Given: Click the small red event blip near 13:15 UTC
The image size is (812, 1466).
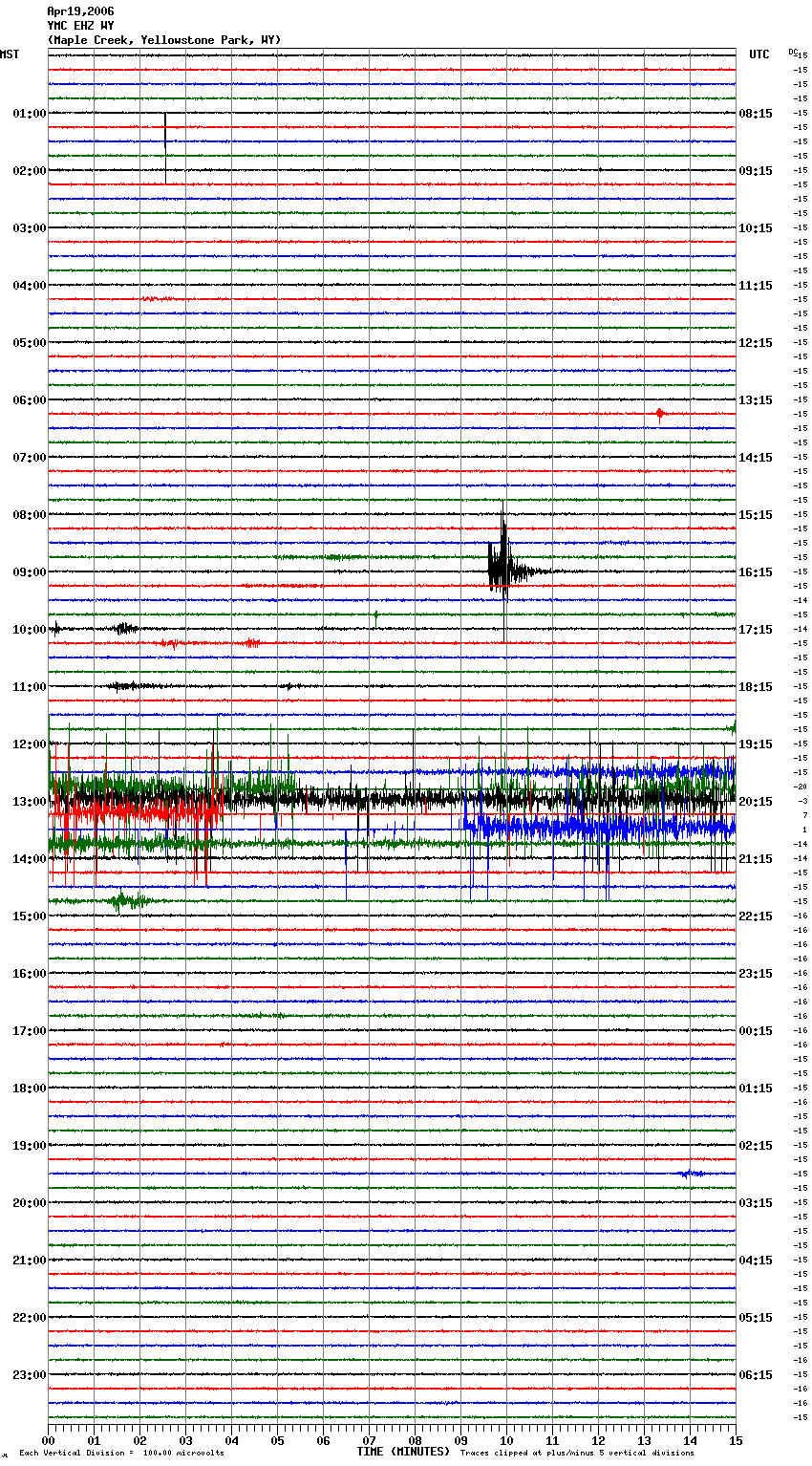Looking at the screenshot, I should pos(659,414).
